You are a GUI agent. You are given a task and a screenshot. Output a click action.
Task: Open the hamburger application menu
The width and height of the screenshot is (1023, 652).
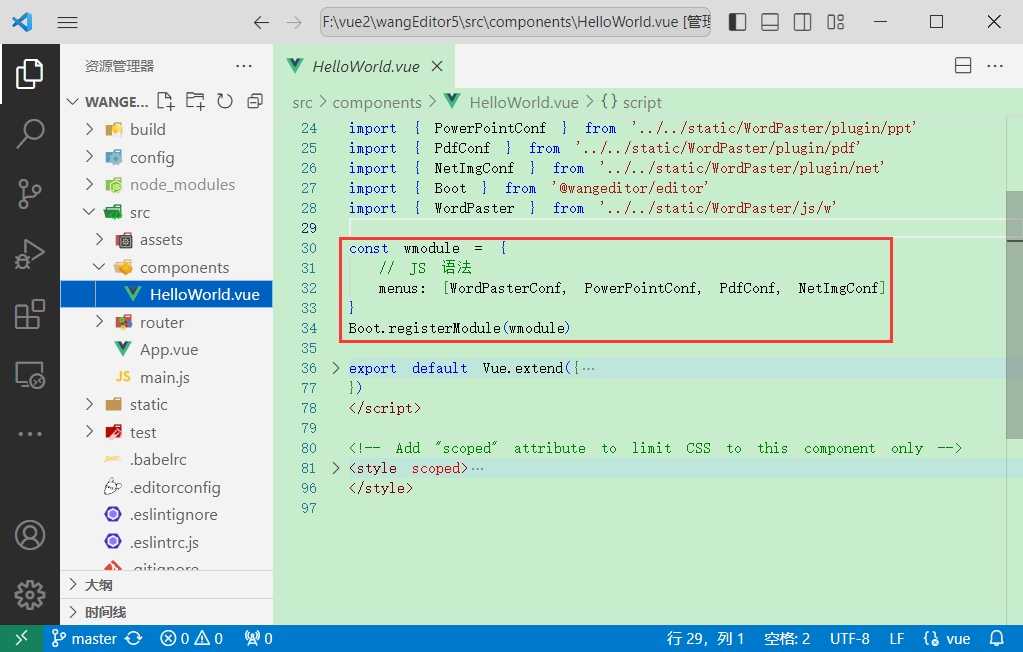point(67,22)
